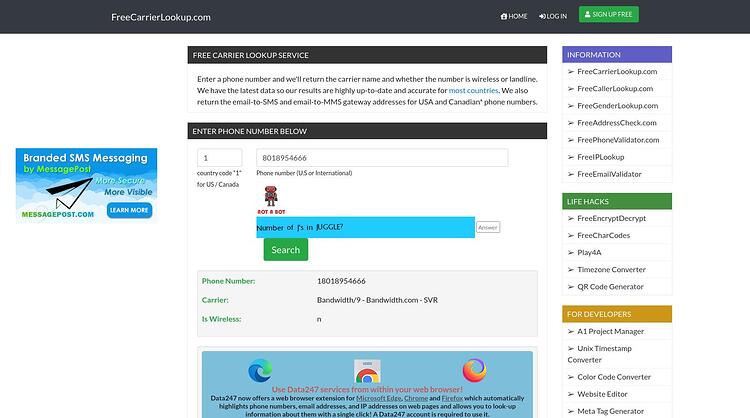Viewport: 750px width, 418px height.
Task: Open Log In from the navbar
Action: 552,16
